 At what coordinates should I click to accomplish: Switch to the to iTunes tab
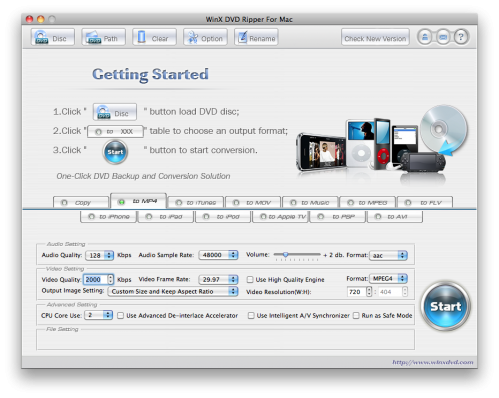[196, 202]
